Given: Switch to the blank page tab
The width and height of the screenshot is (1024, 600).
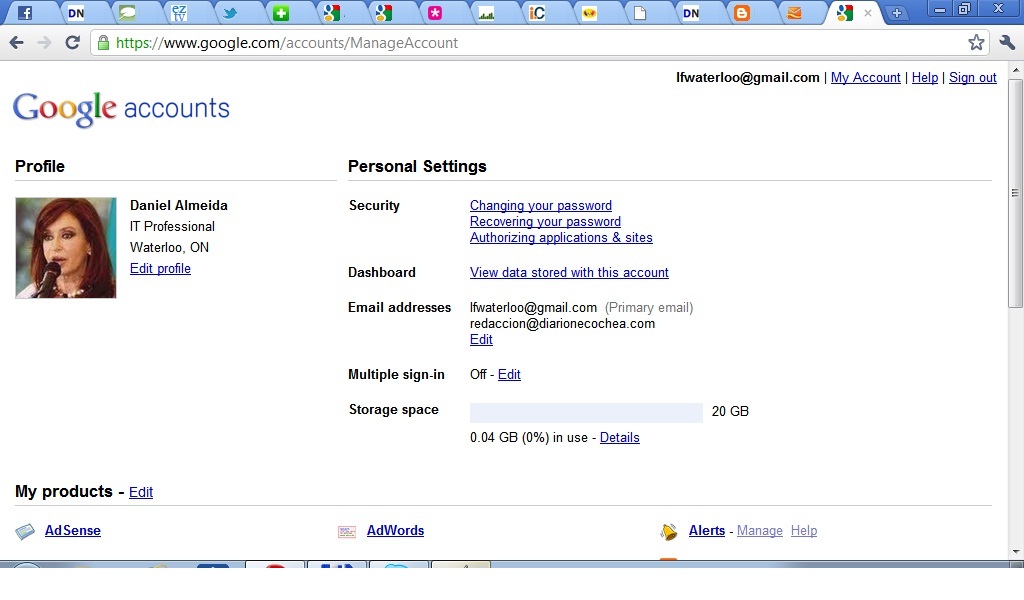Looking at the screenshot, I should [639, 12].
